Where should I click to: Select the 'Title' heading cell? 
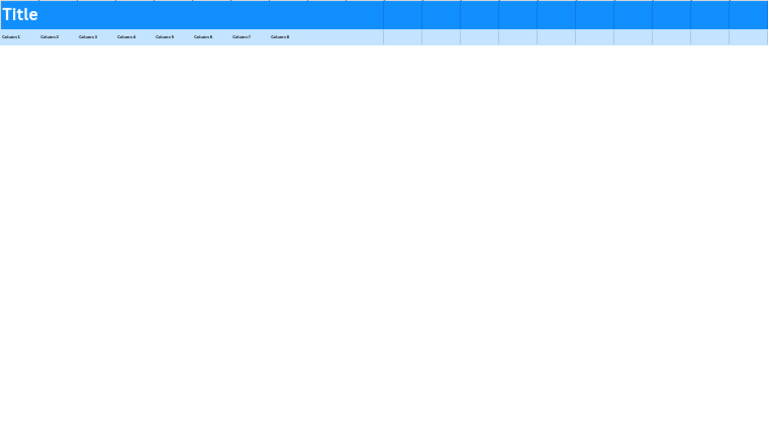click(x=20, y=15)
